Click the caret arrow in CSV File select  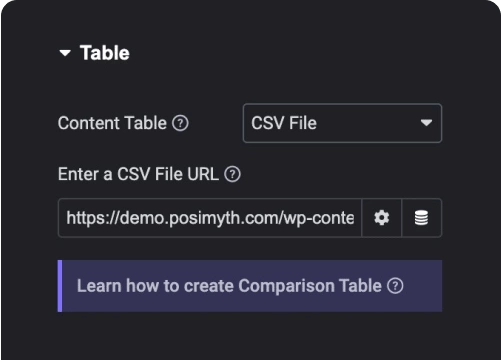(426, 123)
